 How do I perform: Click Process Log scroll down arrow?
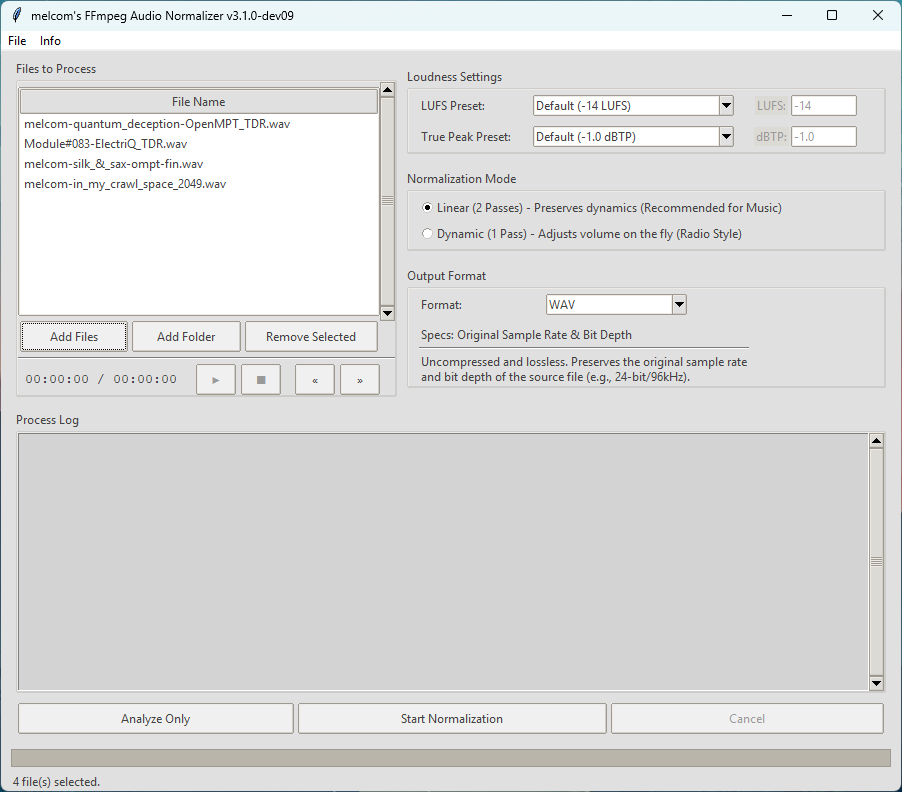click(x=876, y=683)
